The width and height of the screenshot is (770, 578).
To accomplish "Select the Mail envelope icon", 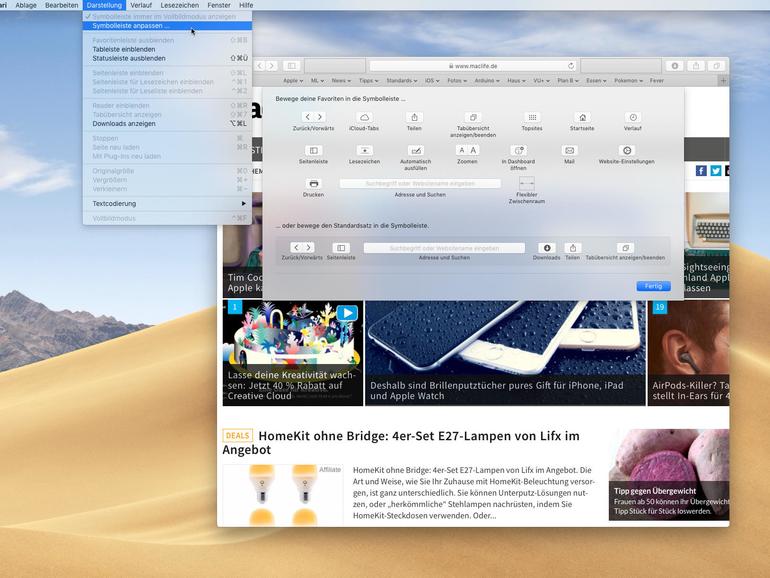I will (x=569, y=150).
